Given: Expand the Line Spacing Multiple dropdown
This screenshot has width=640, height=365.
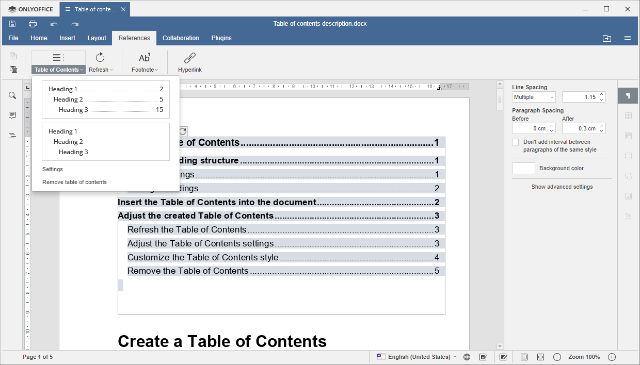Looking at the screenshot, I should (x=533, y=97).
